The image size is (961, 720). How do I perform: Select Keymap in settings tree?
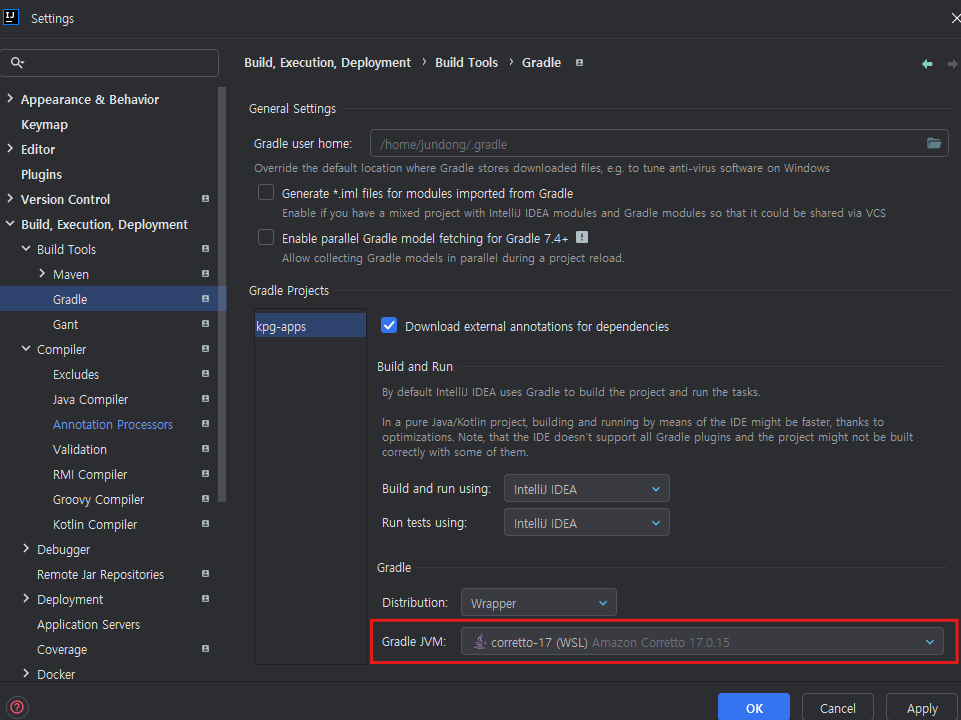44,124
